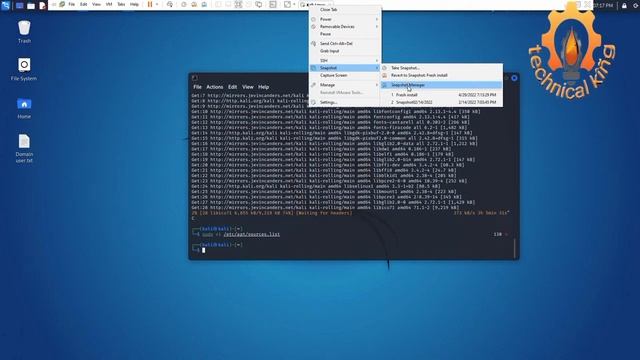Open VMware Help menu

pos(134,4)
